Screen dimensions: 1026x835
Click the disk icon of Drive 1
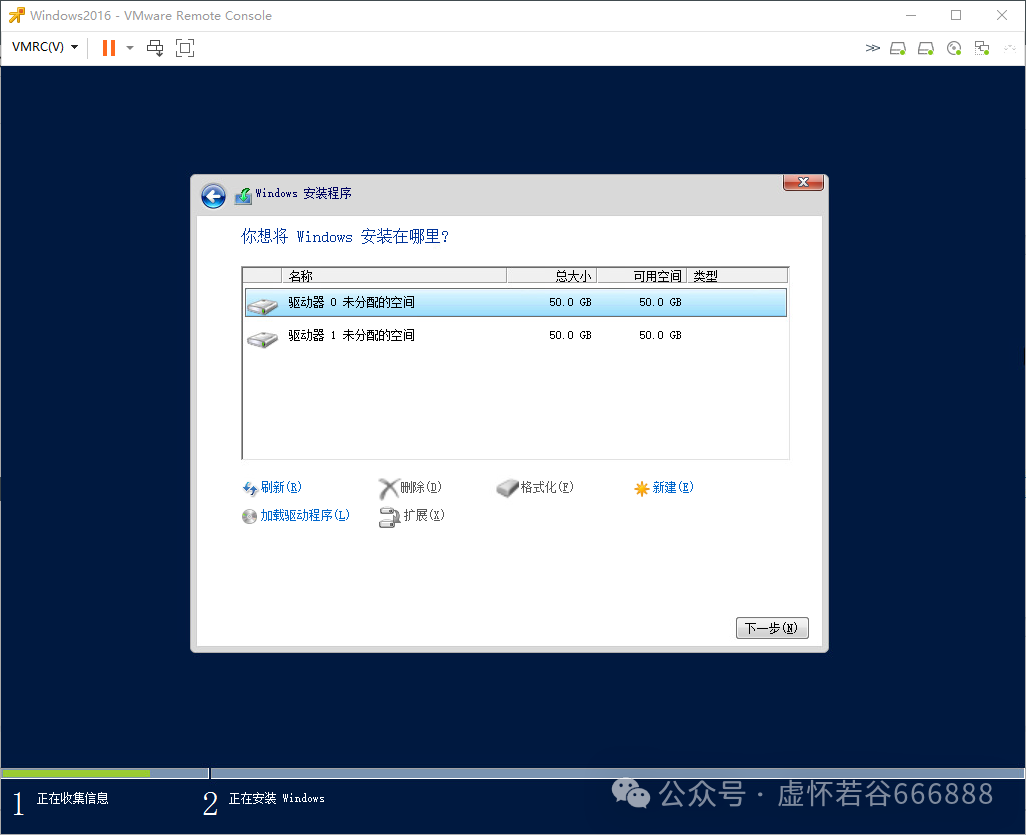[x=263, y=338]
